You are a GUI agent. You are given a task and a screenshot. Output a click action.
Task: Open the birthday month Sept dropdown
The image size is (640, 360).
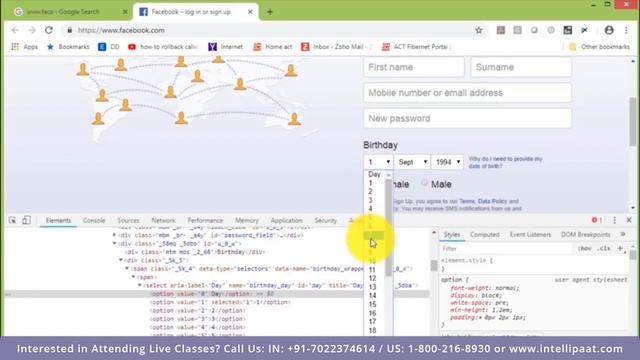click(x=412, y=162)
